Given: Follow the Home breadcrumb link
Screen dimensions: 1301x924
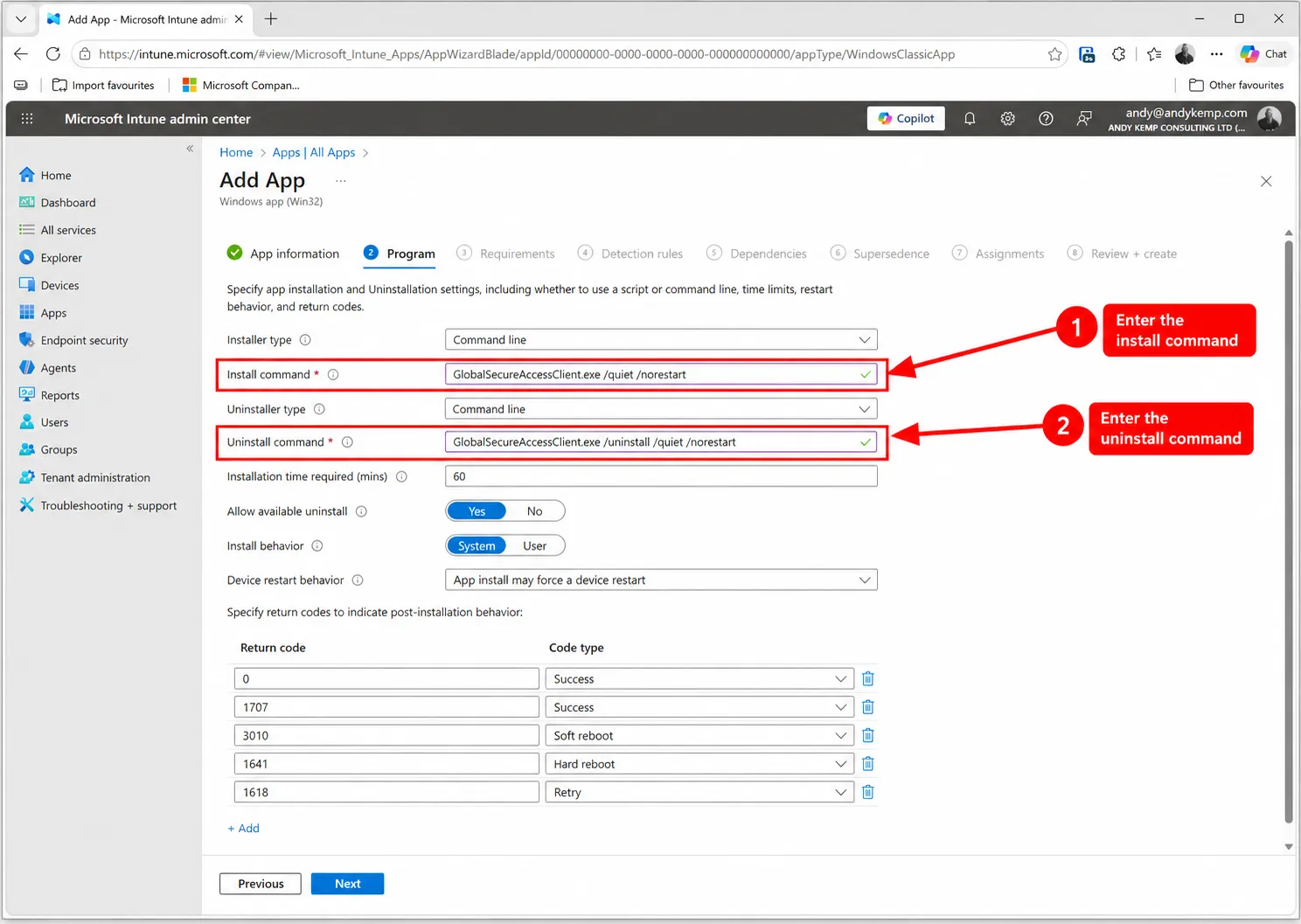Looking at the screenshot, I should pos(236,152).
